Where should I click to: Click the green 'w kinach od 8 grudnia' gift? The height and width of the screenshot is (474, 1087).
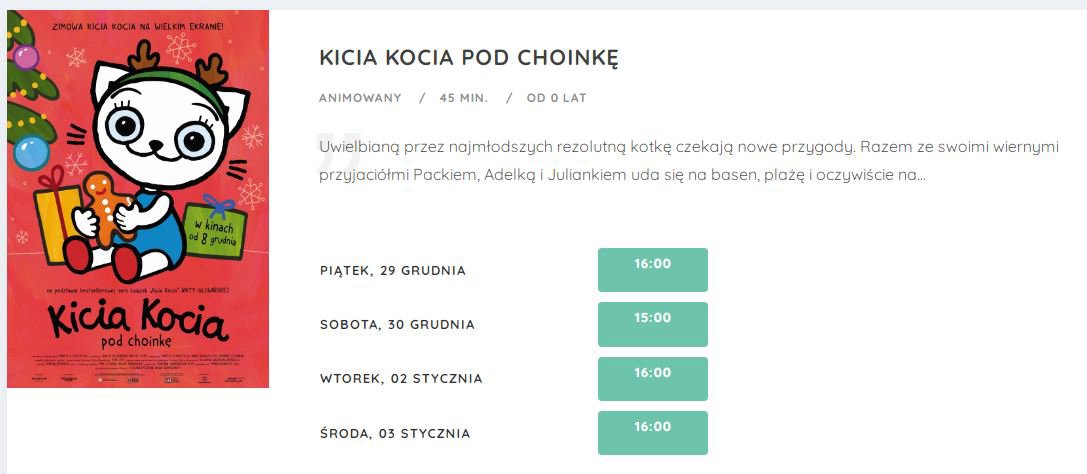(x=216, y=229)
